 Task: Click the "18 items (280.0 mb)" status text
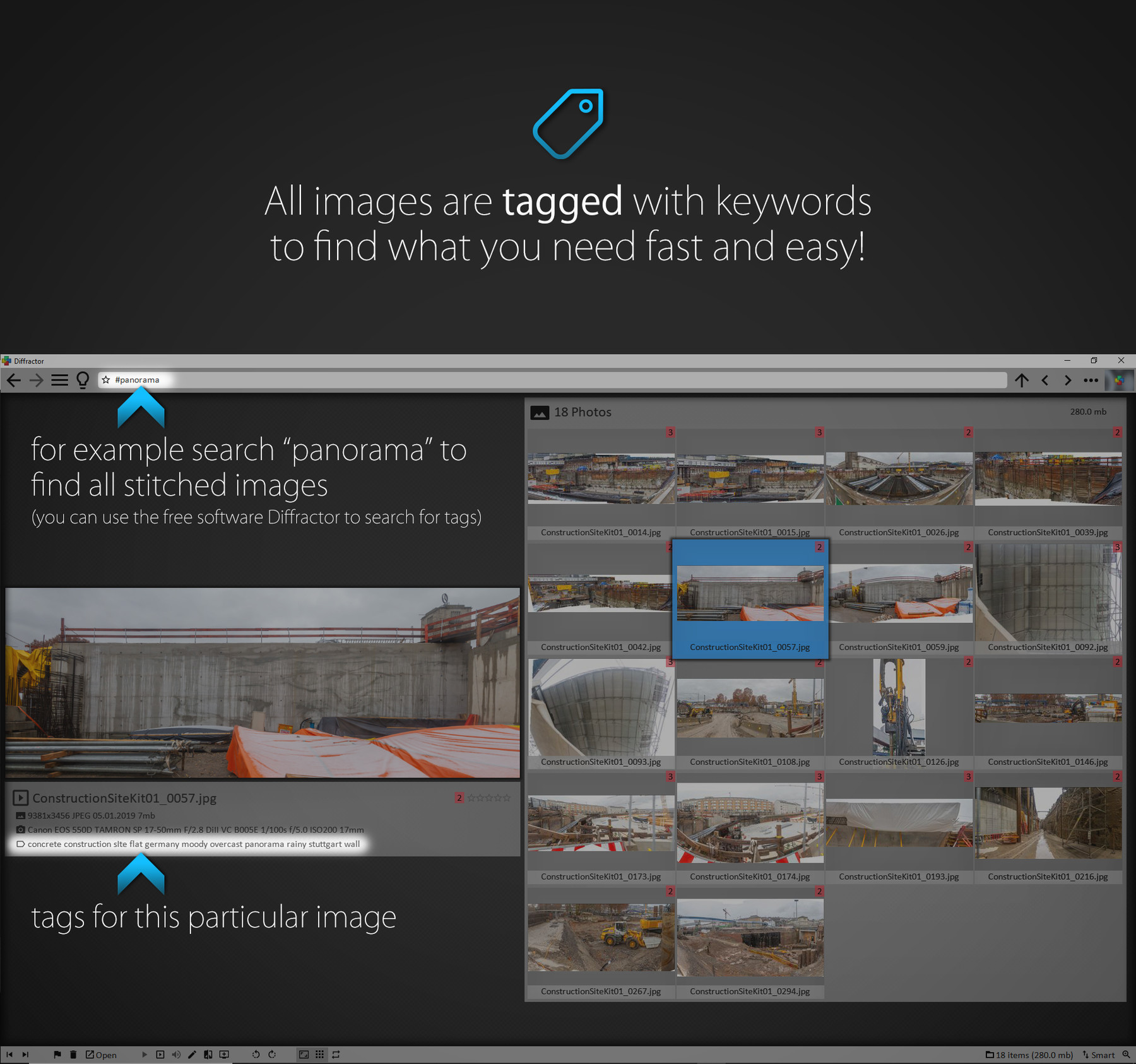tap(1030, 1055)
